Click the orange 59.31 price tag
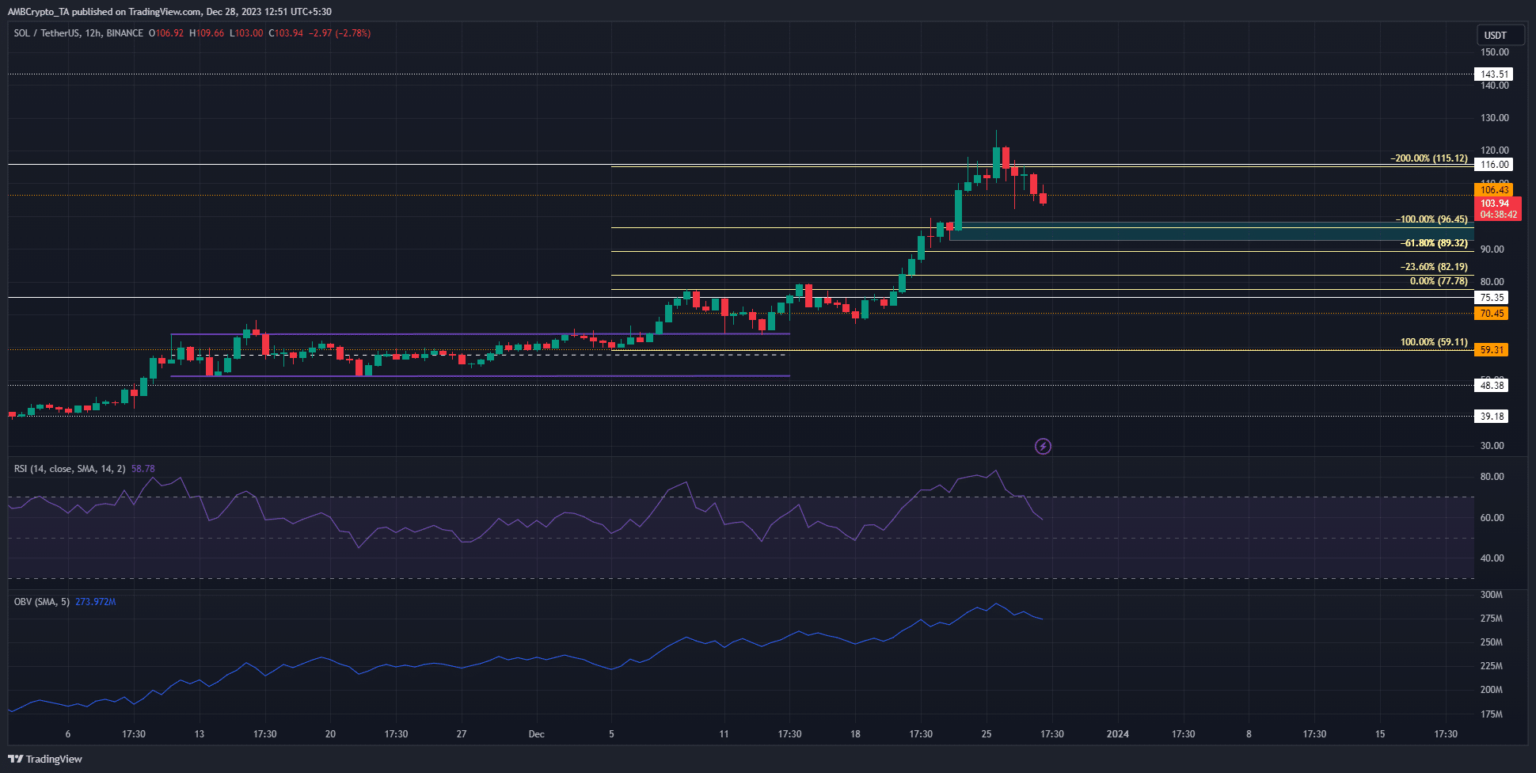1536x773 pixels. point(1492,350)
